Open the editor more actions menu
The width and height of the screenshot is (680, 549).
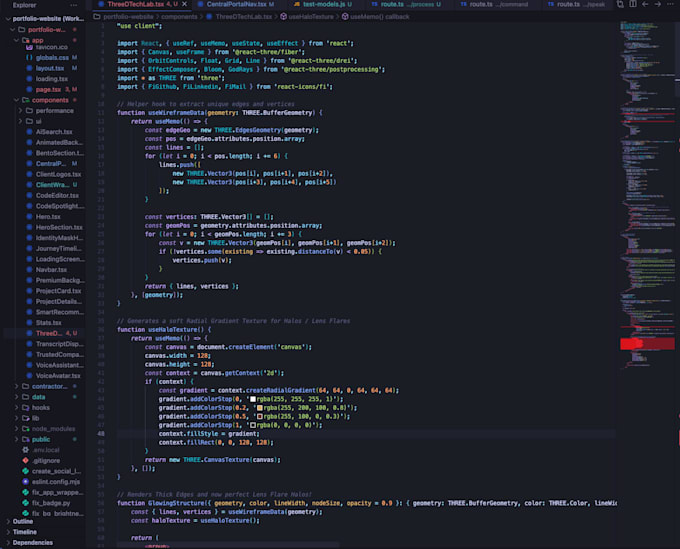click(670, 4)
